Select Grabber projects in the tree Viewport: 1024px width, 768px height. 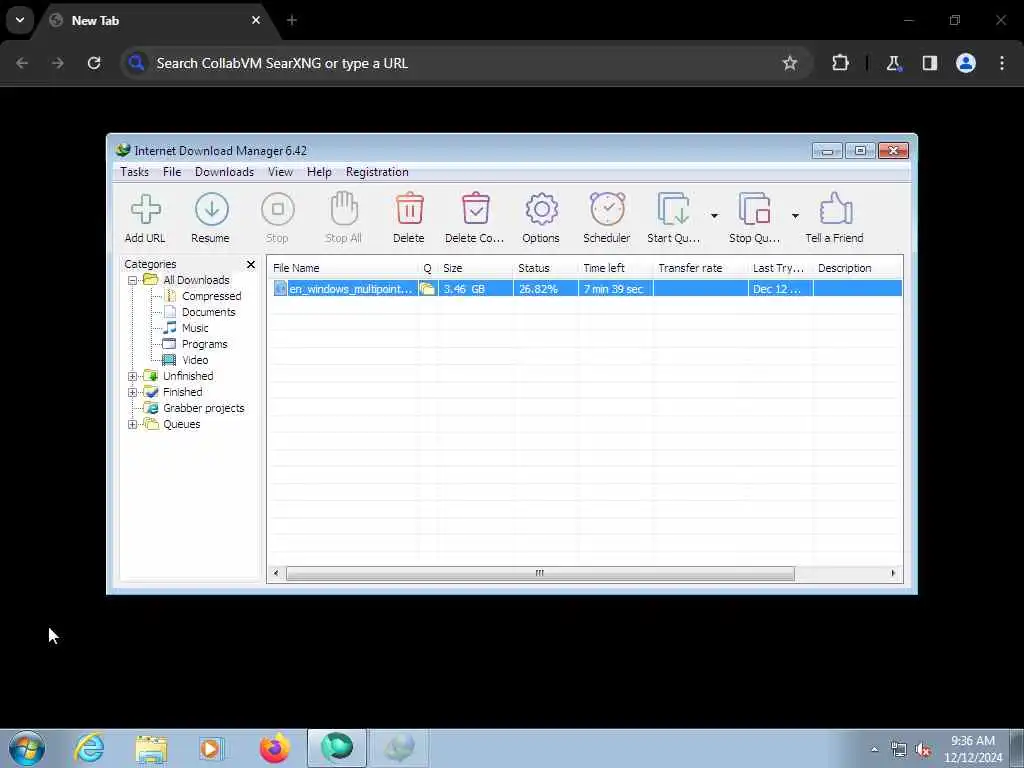[203, 408]
